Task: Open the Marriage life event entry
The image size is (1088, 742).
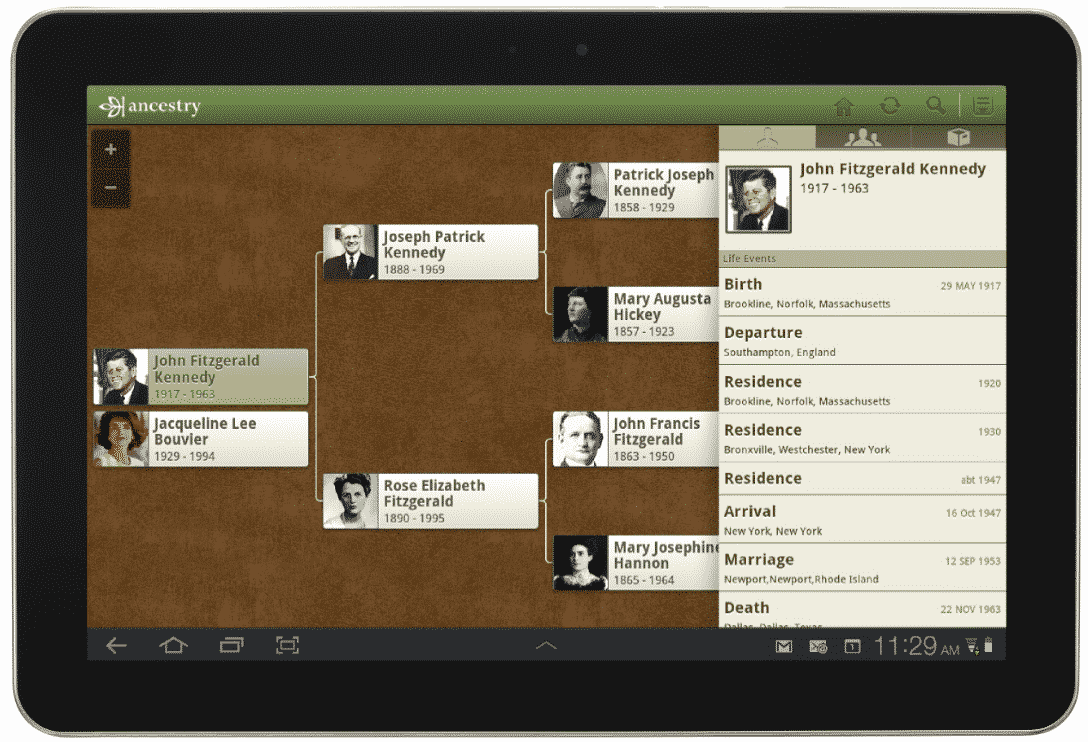Action: coord(862,567)
